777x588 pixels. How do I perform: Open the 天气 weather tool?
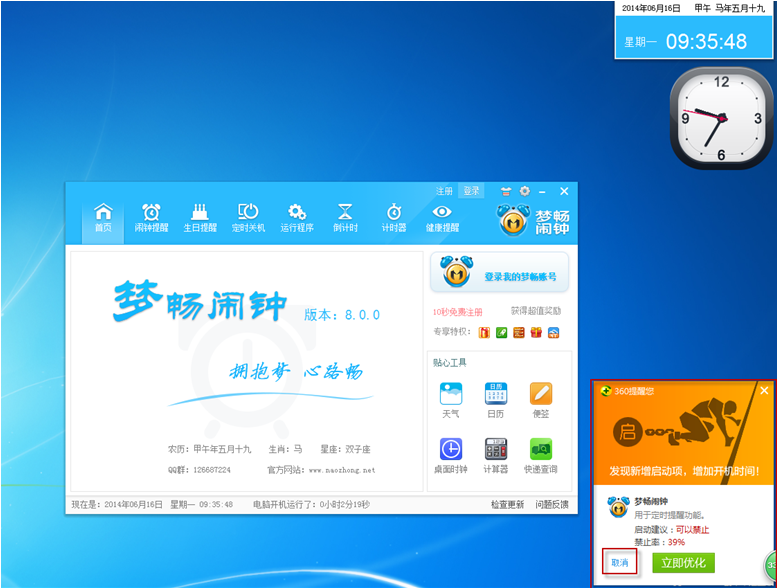tap(451, 400)
